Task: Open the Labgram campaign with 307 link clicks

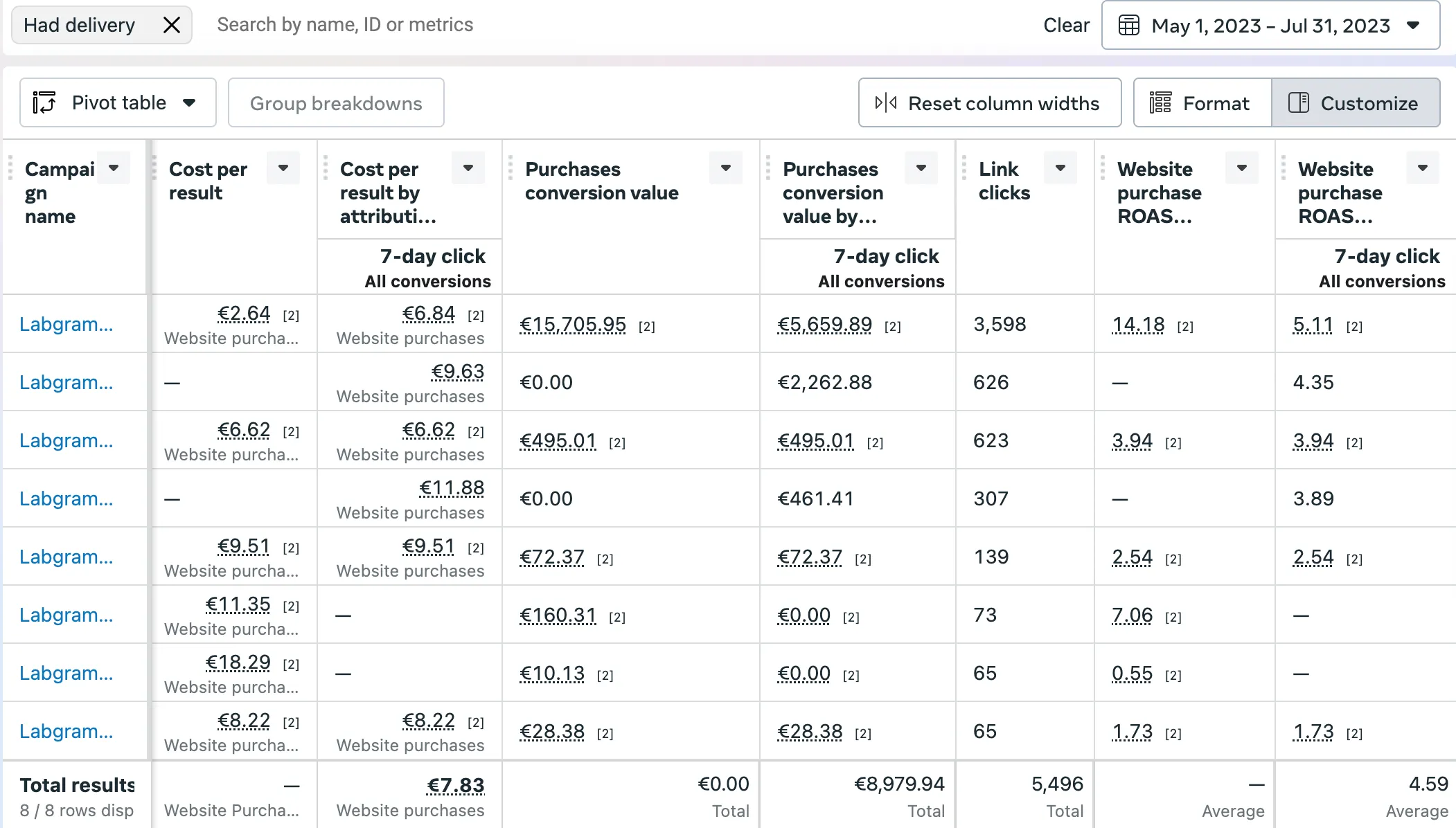Action: [x=66, y=498]
